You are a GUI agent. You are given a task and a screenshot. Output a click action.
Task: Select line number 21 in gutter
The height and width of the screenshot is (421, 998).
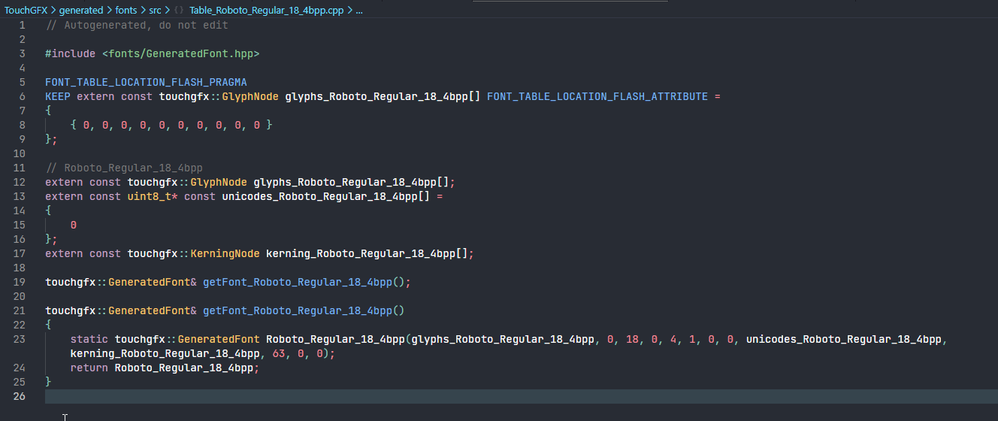coord(20,310)
